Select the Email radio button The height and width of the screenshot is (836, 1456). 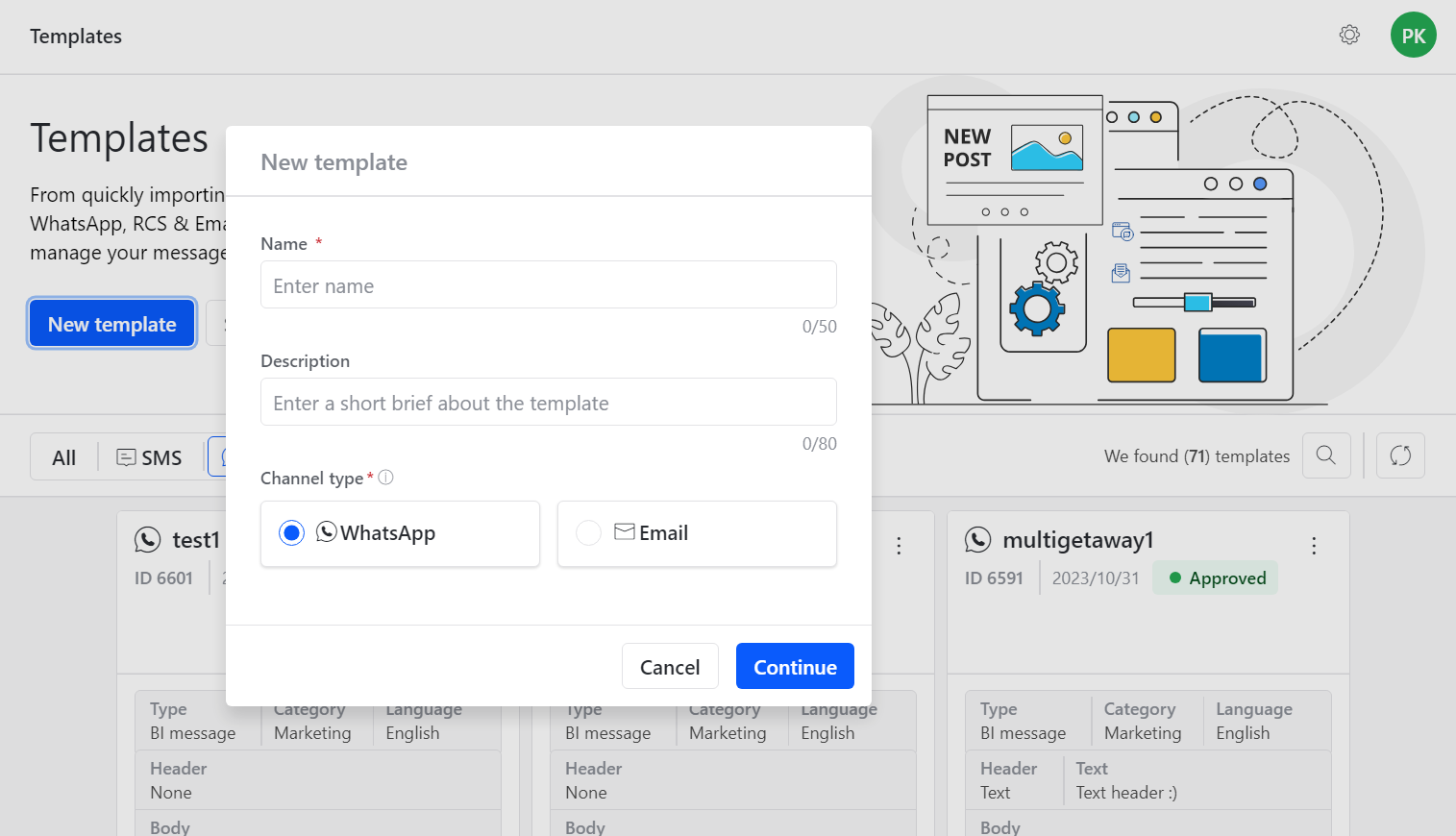coord(588,532)
